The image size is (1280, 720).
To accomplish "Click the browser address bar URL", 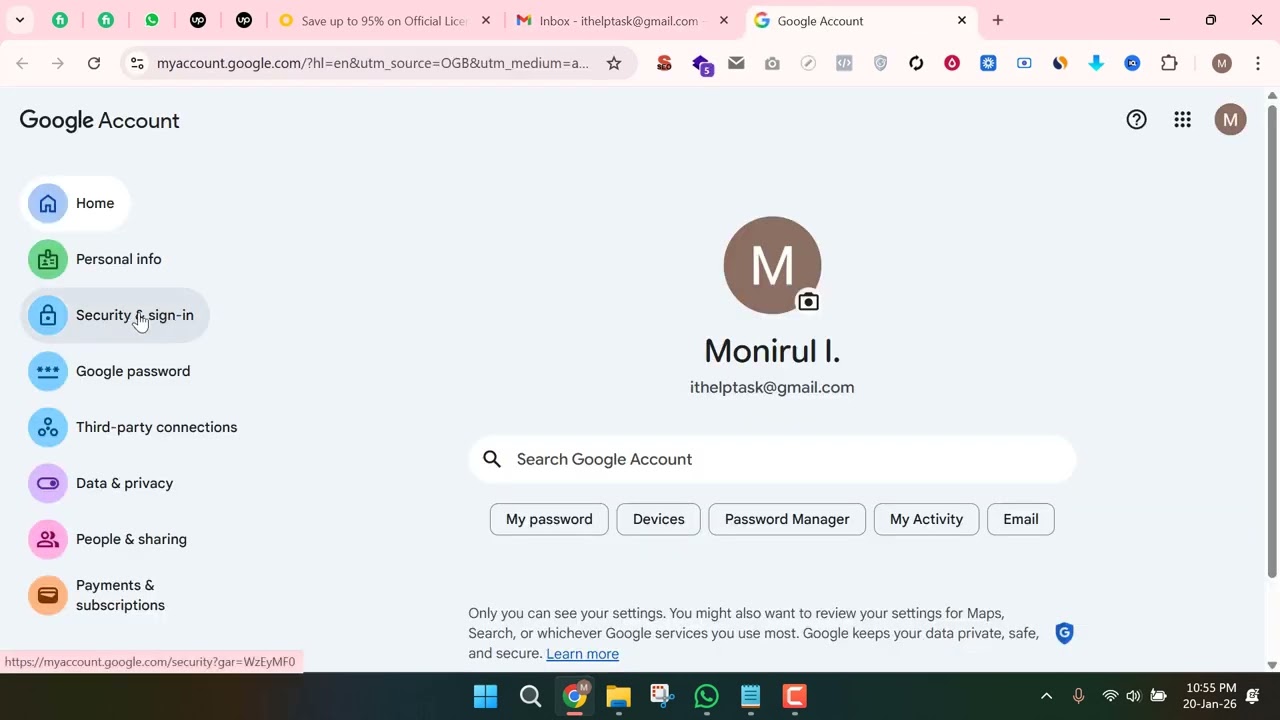I will point(372,63).
